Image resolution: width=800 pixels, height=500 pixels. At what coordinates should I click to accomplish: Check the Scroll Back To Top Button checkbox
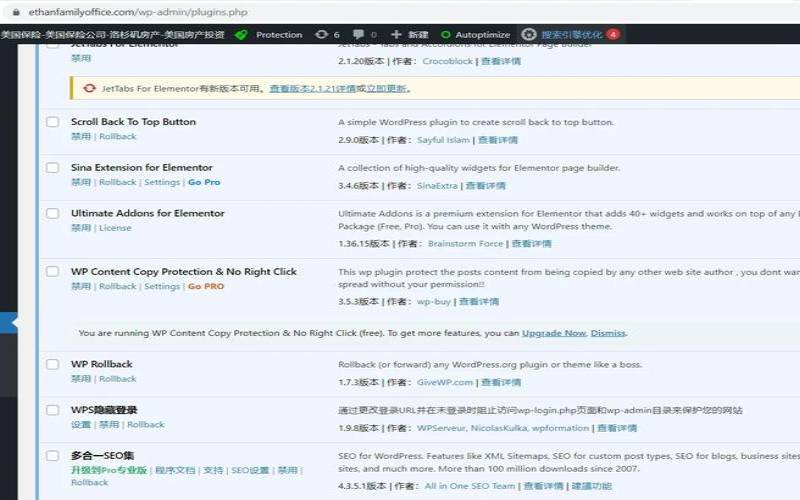pos(53,122)
